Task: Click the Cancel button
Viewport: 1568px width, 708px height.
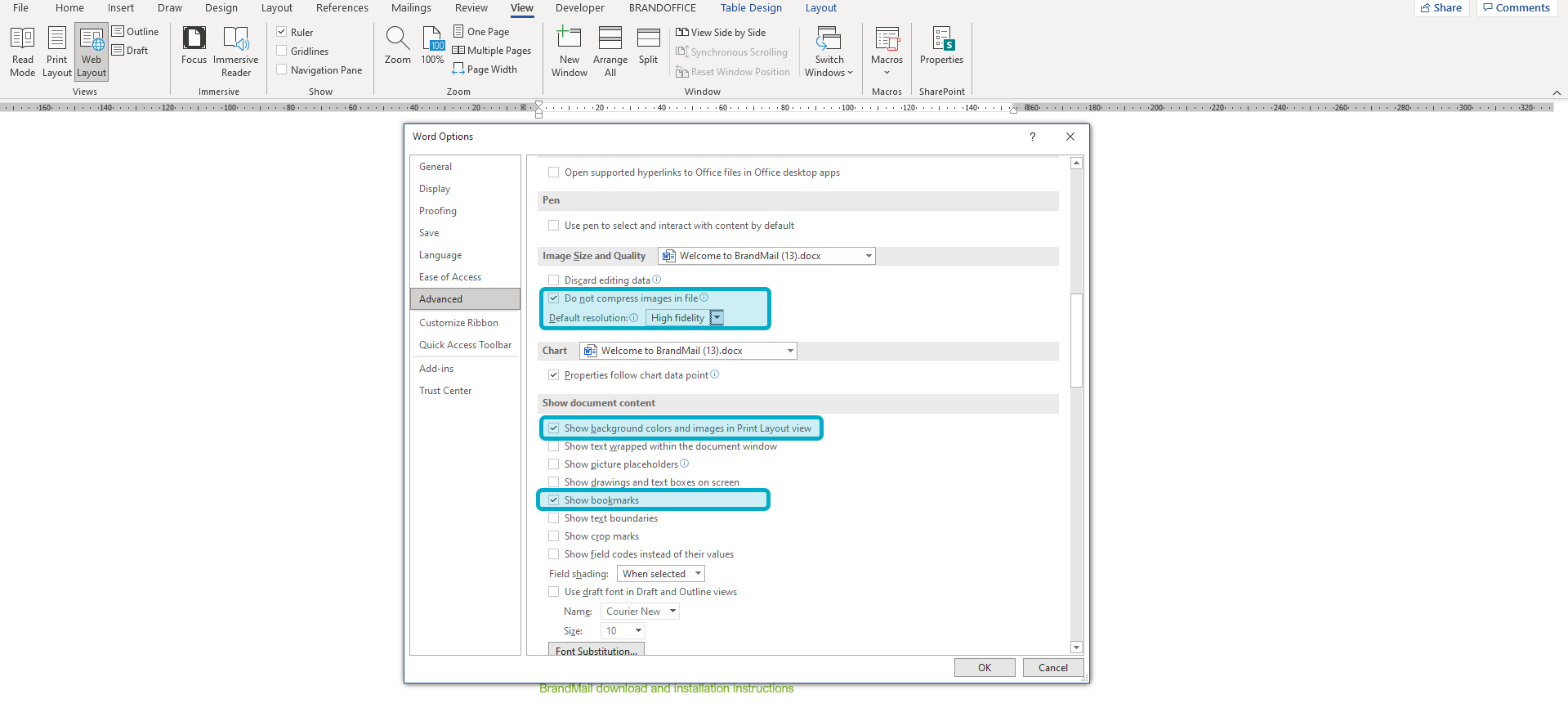Action: pos(1053,668)
